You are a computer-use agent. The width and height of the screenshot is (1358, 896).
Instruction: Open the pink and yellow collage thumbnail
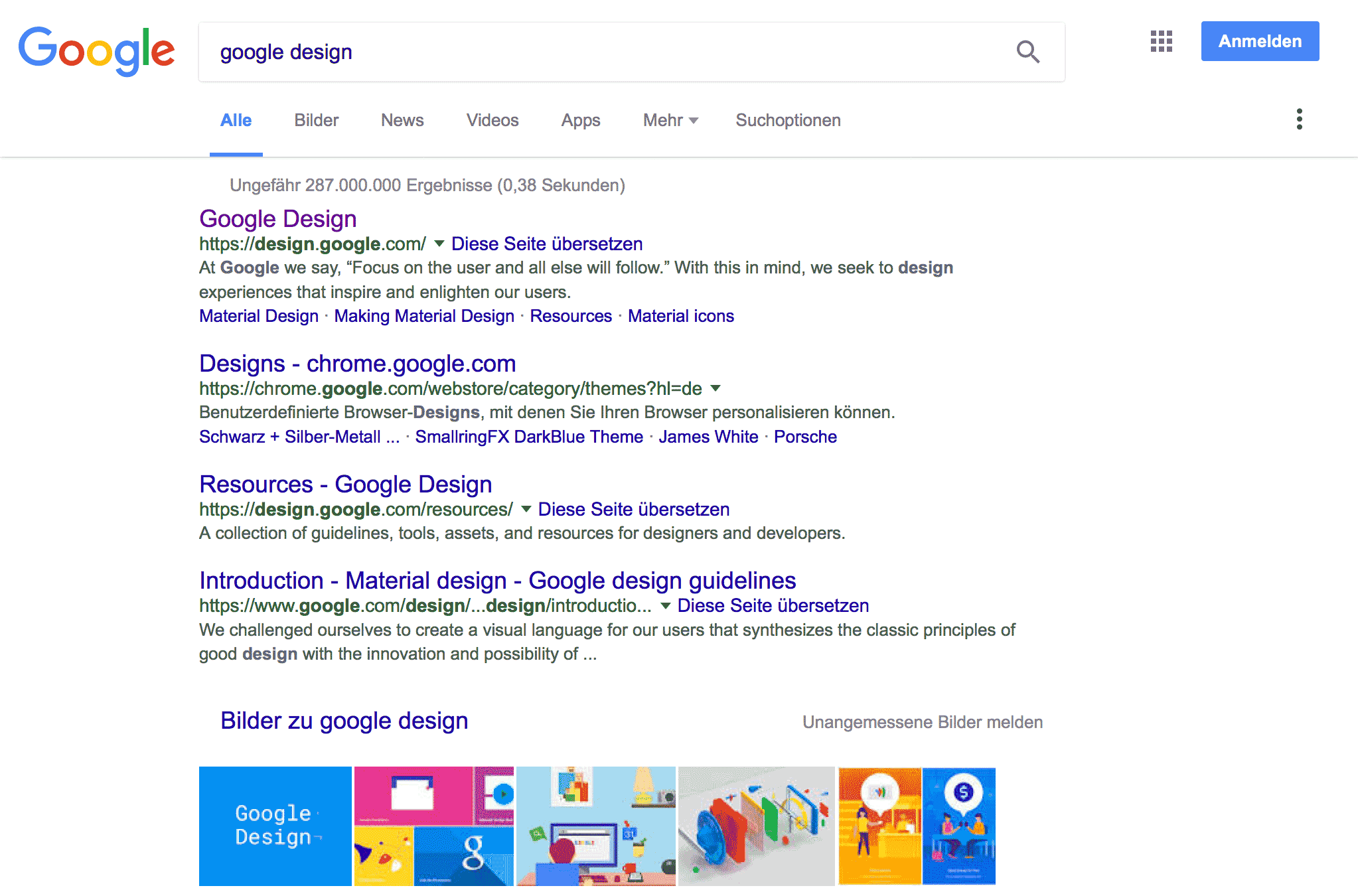point(434,826)
